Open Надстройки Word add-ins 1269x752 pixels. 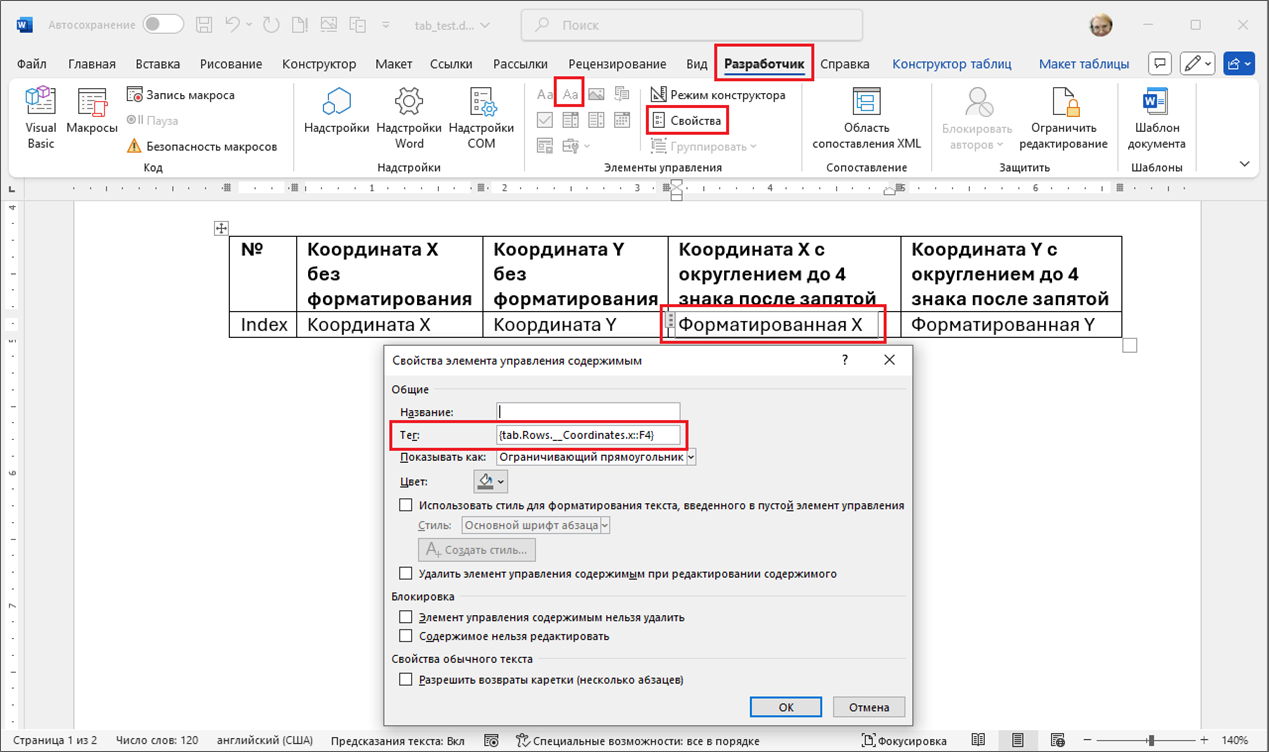point(409,105)
